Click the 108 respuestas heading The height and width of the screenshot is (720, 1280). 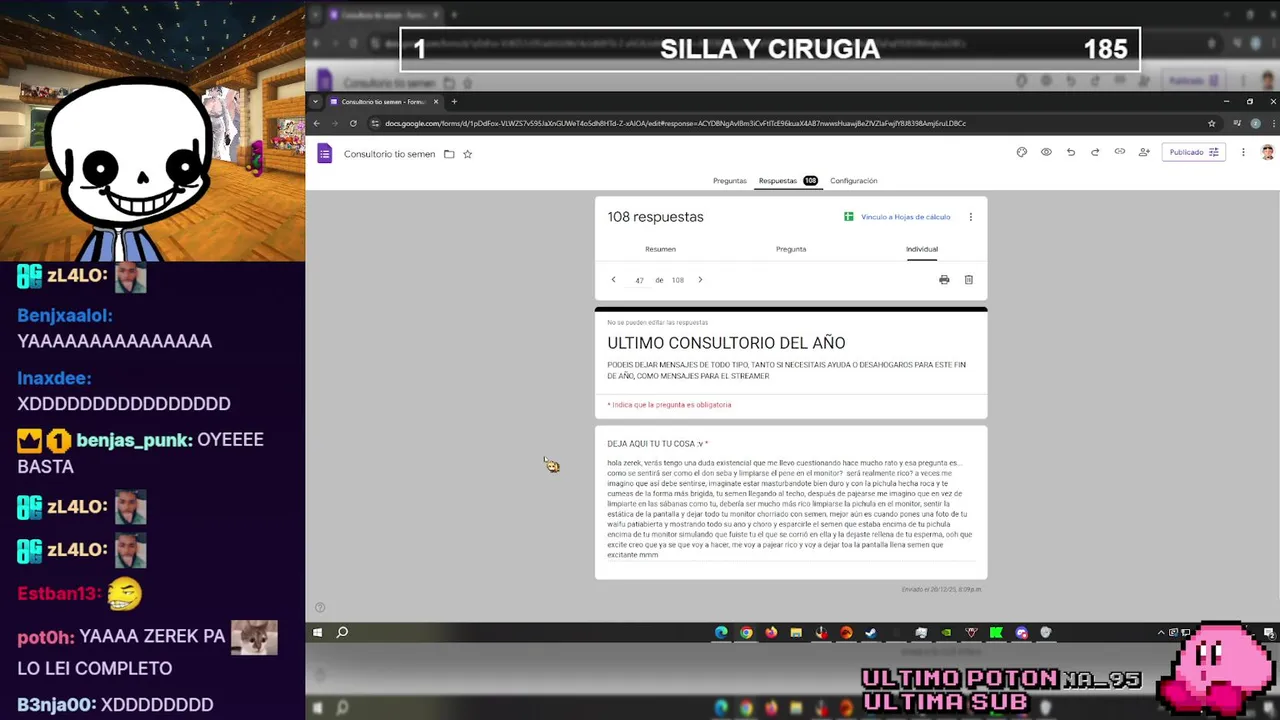click(655, 217)
